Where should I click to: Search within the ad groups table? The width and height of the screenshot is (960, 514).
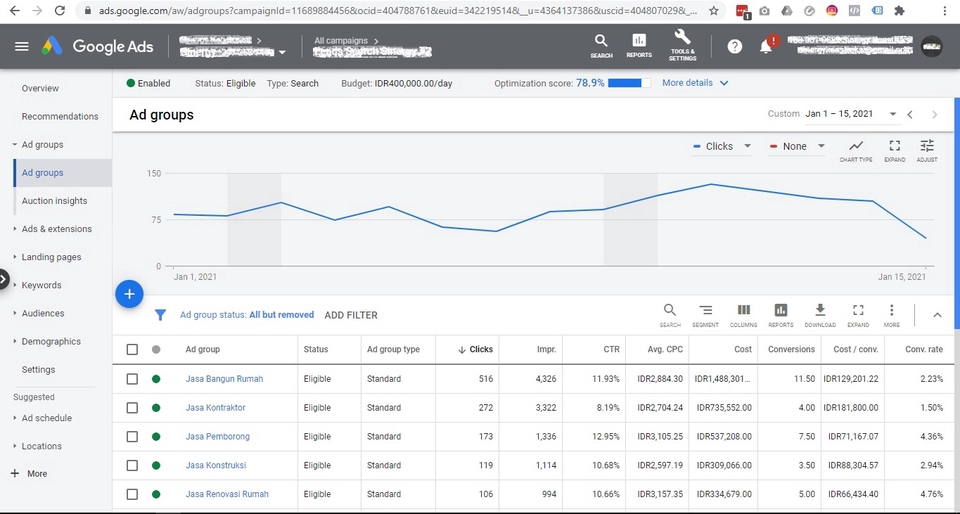pyautogui.click(x=670, y=316)
